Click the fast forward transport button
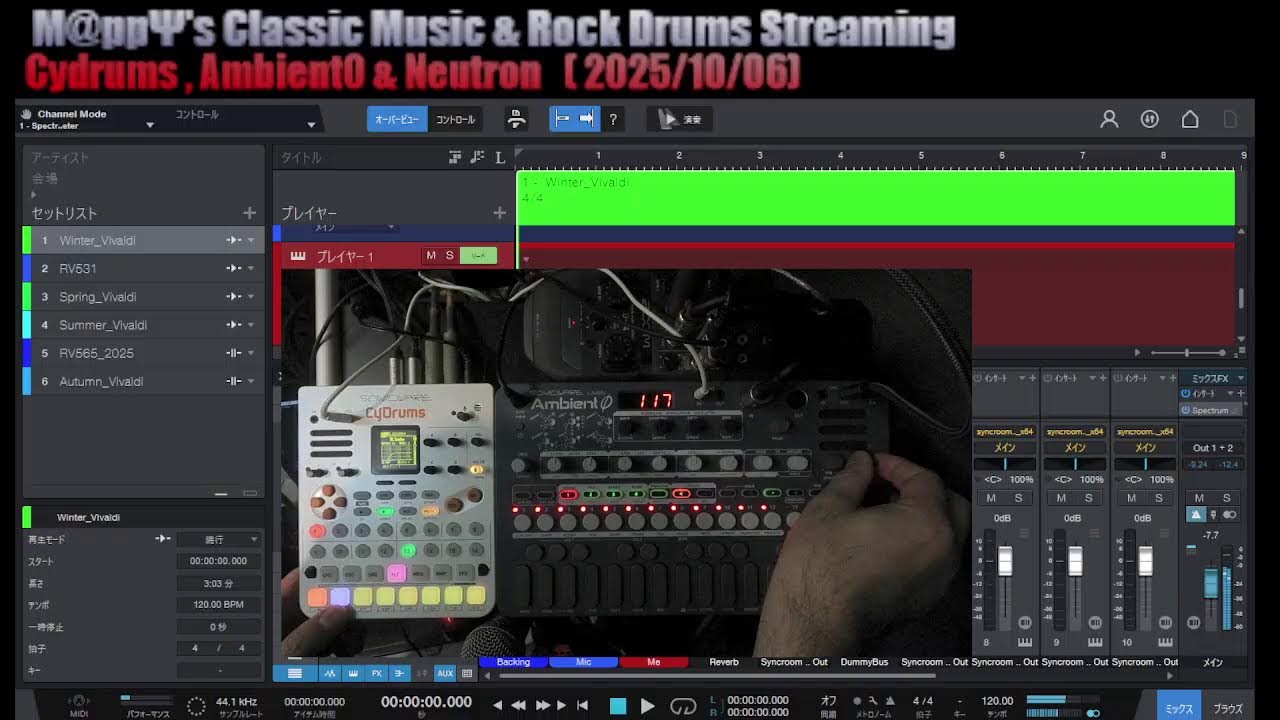The width and height of the screenshot is (1280, 720). coord(543,705)
